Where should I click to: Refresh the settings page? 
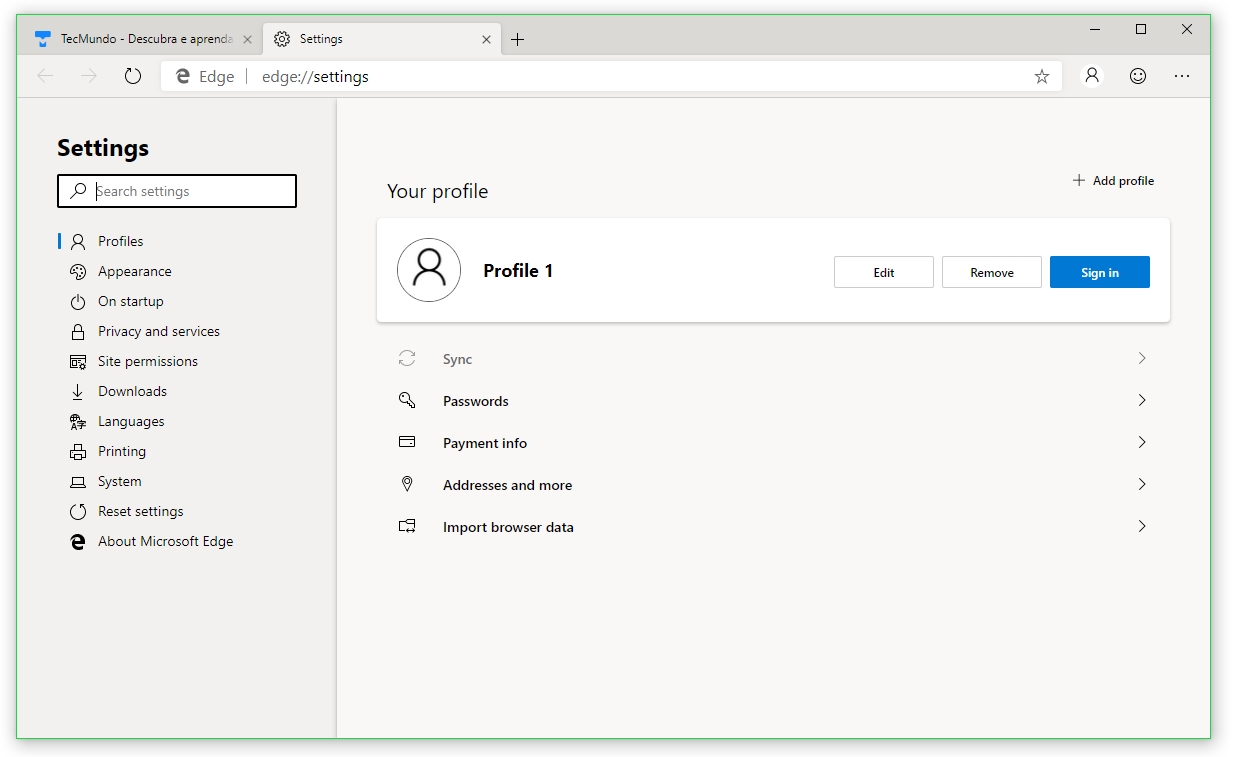pyautogui.click(x=133, y=76)
